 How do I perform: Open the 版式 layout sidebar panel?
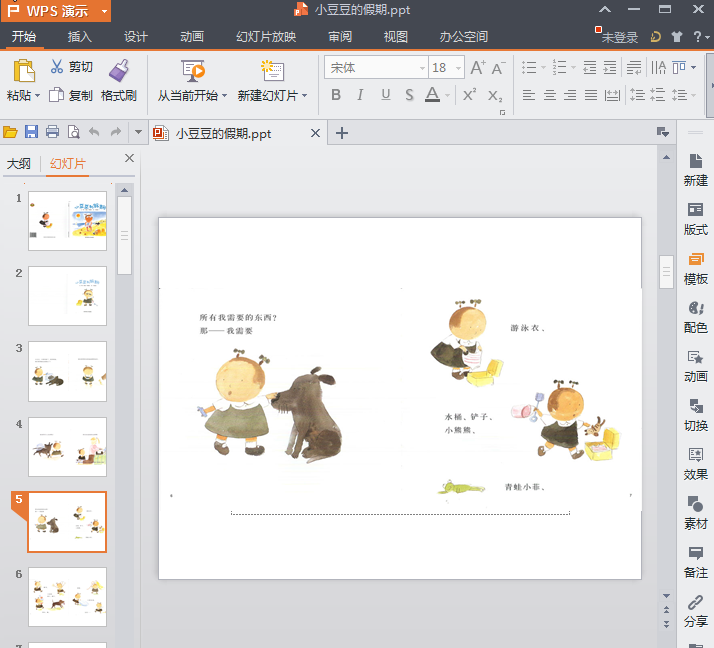point(695,219)
